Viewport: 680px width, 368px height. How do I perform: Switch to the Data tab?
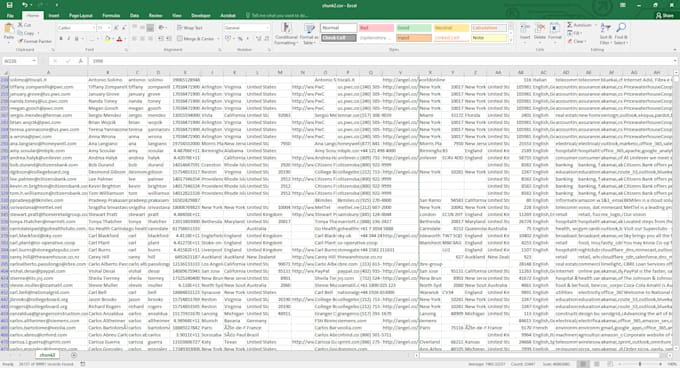pos(134,15)
